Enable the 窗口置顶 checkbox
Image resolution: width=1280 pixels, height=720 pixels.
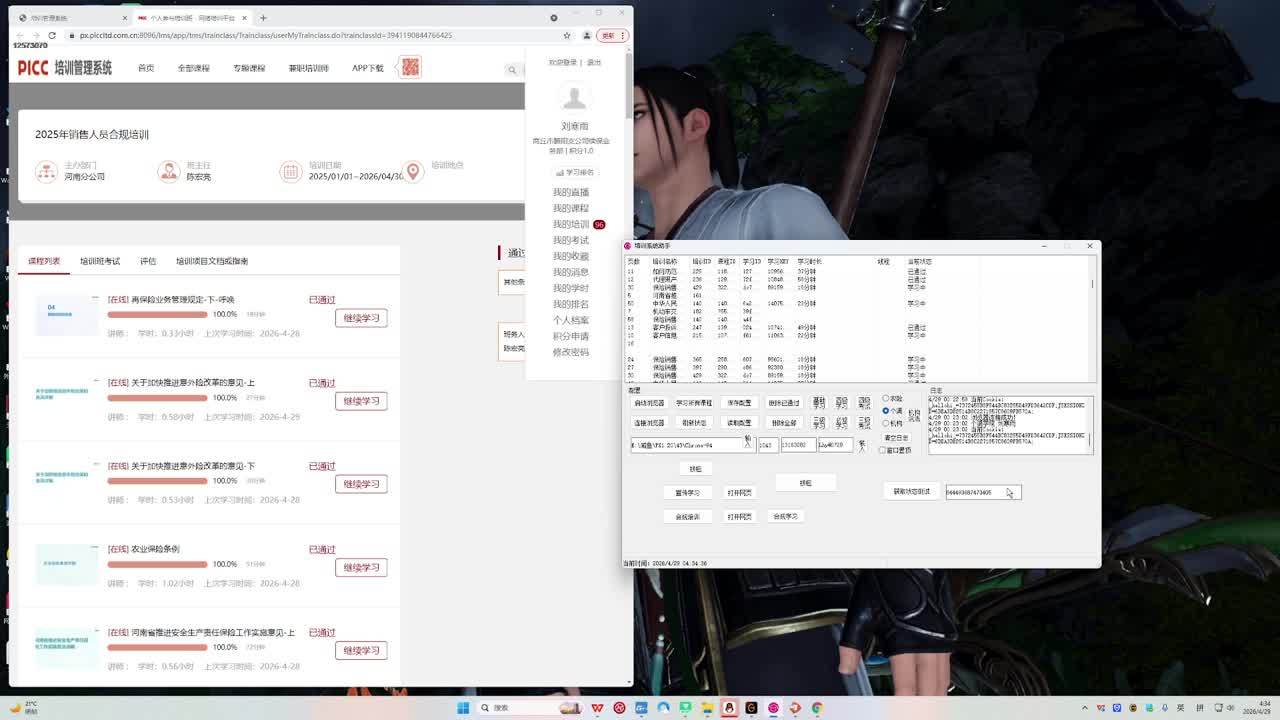coord(883,450)
